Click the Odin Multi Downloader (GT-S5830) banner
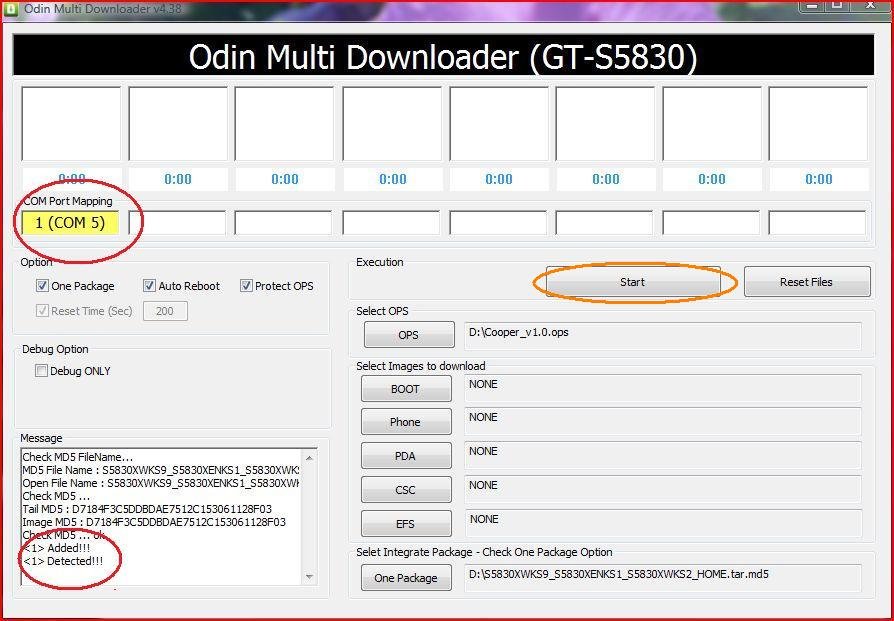This screenshot has width=894, height=621. coord(443,55)
